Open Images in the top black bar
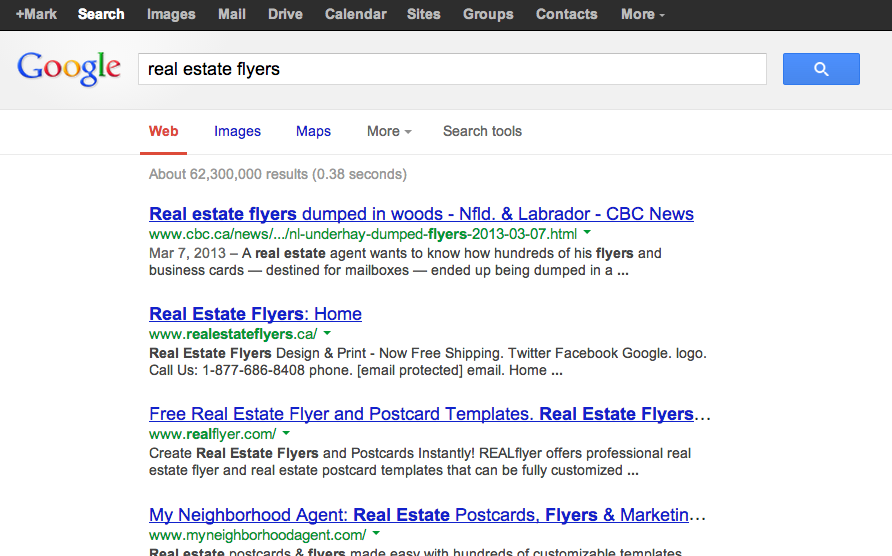Screen dimensions: 892x556 coord(171,14)
